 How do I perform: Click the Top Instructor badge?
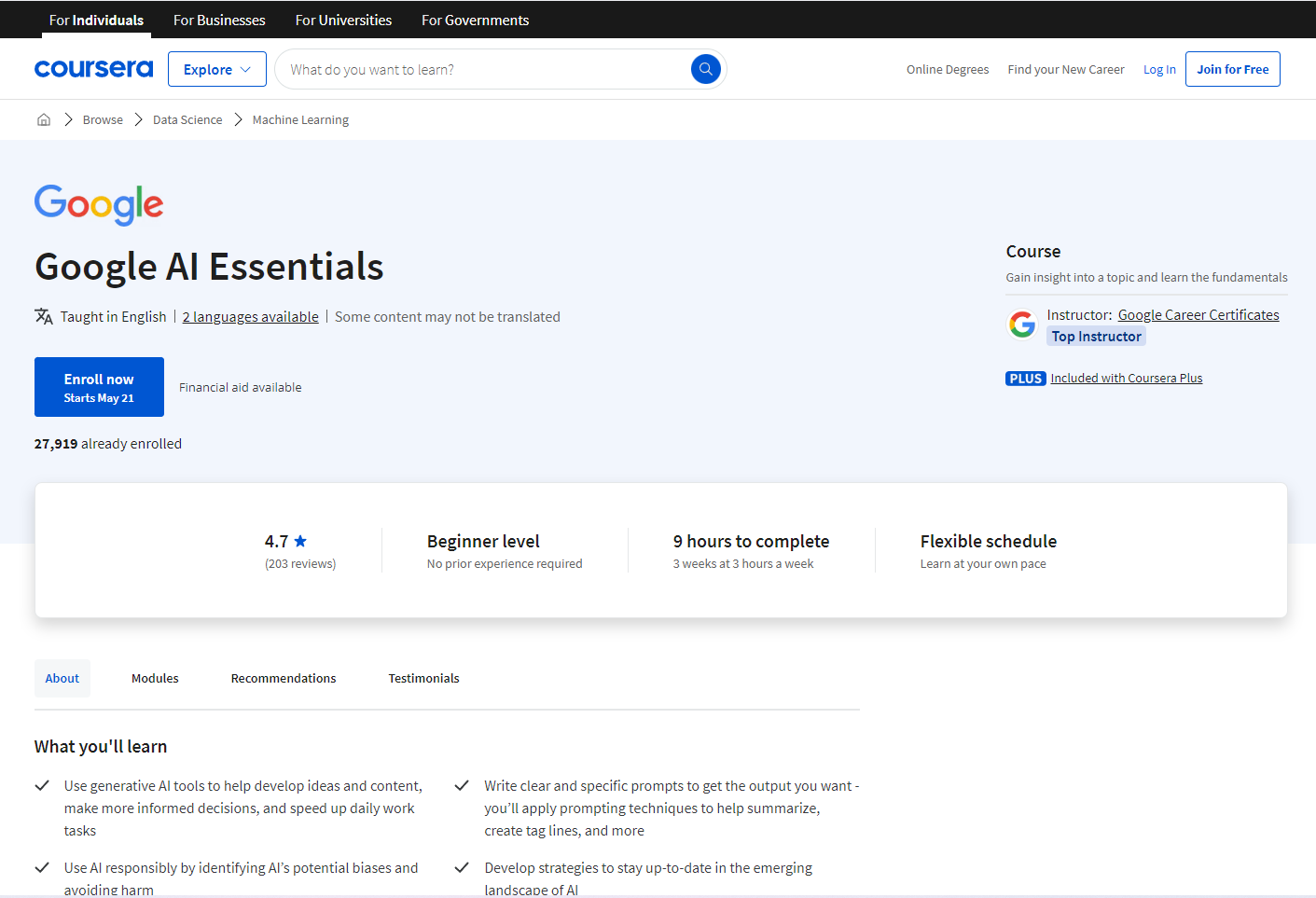(1097, 337)
